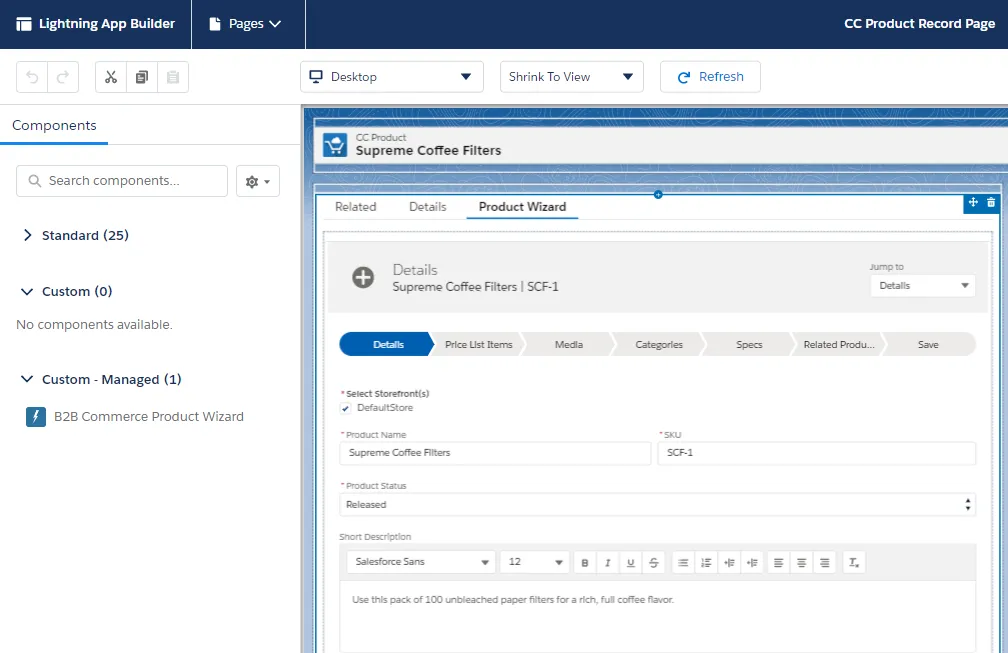Click the Lightning App Builder logo icon
This screenshot has width=1008, height=653.
pyautogui.click(x=24, y=24)
